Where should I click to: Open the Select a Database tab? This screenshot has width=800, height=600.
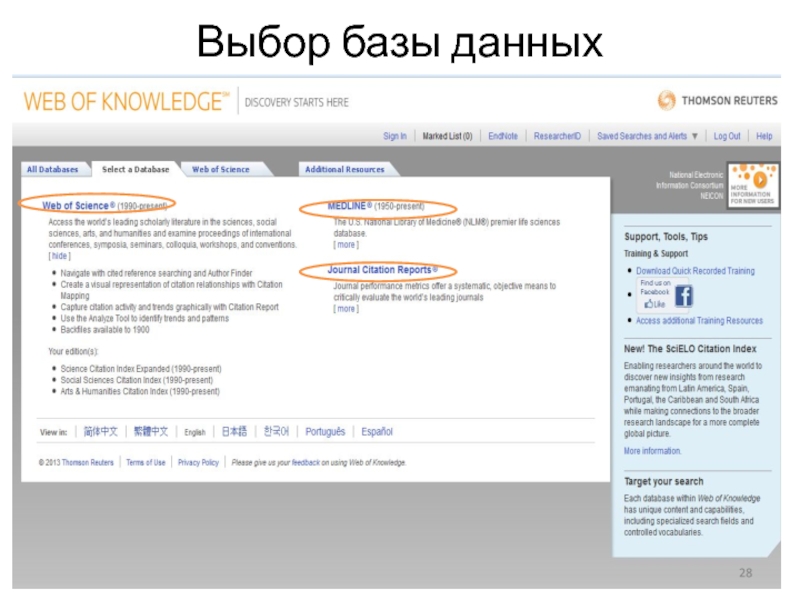[135, 169]
